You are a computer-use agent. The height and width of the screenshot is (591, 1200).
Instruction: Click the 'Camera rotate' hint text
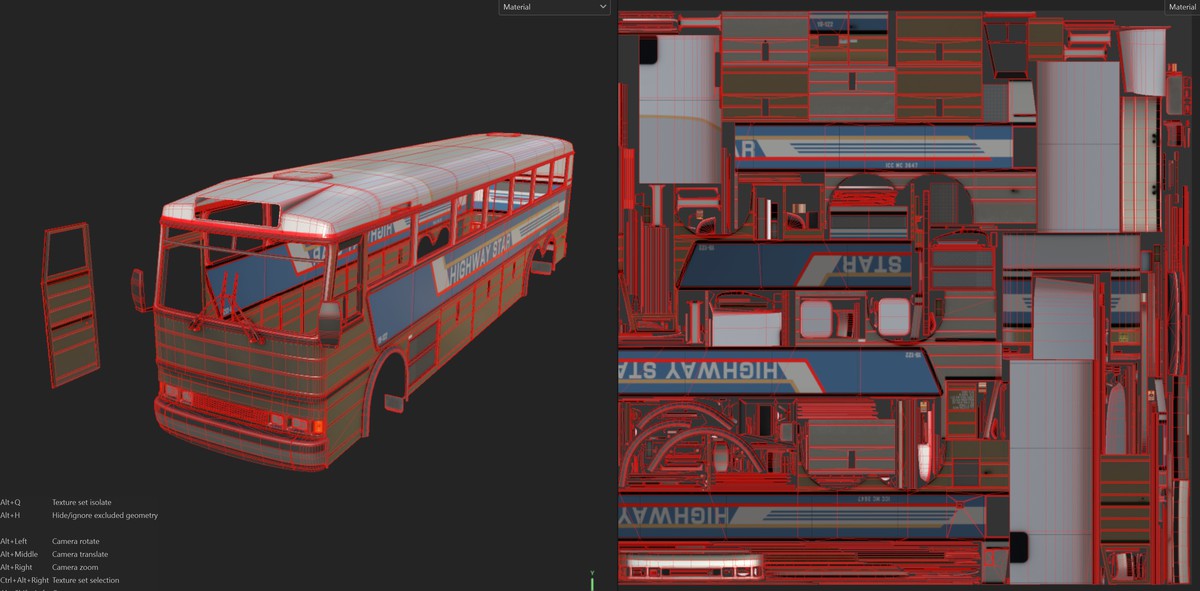76,541
